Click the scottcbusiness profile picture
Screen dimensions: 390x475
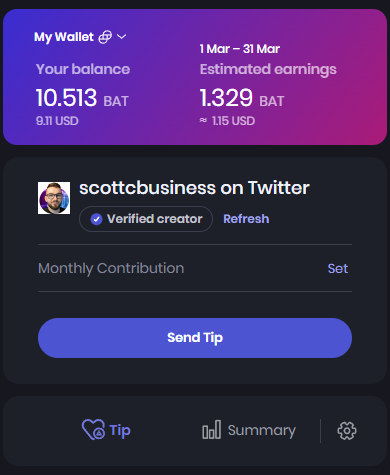(x=54, y=198)
